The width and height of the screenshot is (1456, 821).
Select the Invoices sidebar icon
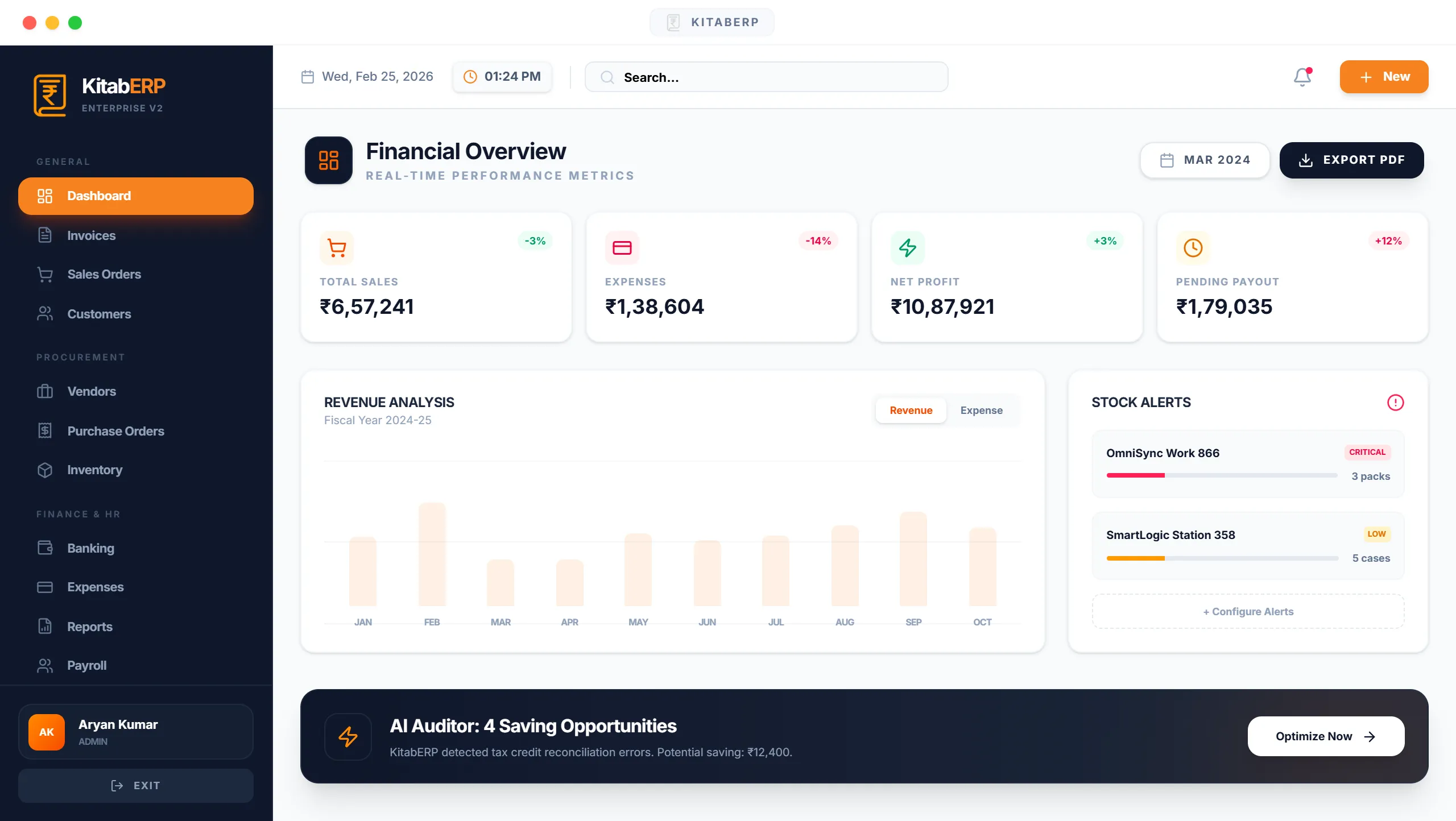(x=46, y=235)
